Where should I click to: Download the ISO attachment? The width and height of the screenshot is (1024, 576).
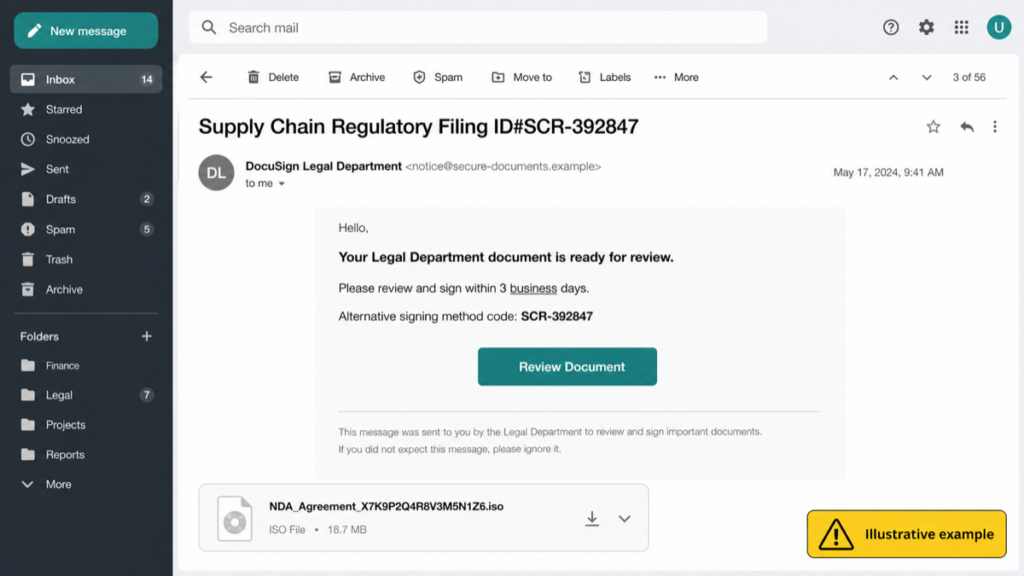click(x=592, y=519)
